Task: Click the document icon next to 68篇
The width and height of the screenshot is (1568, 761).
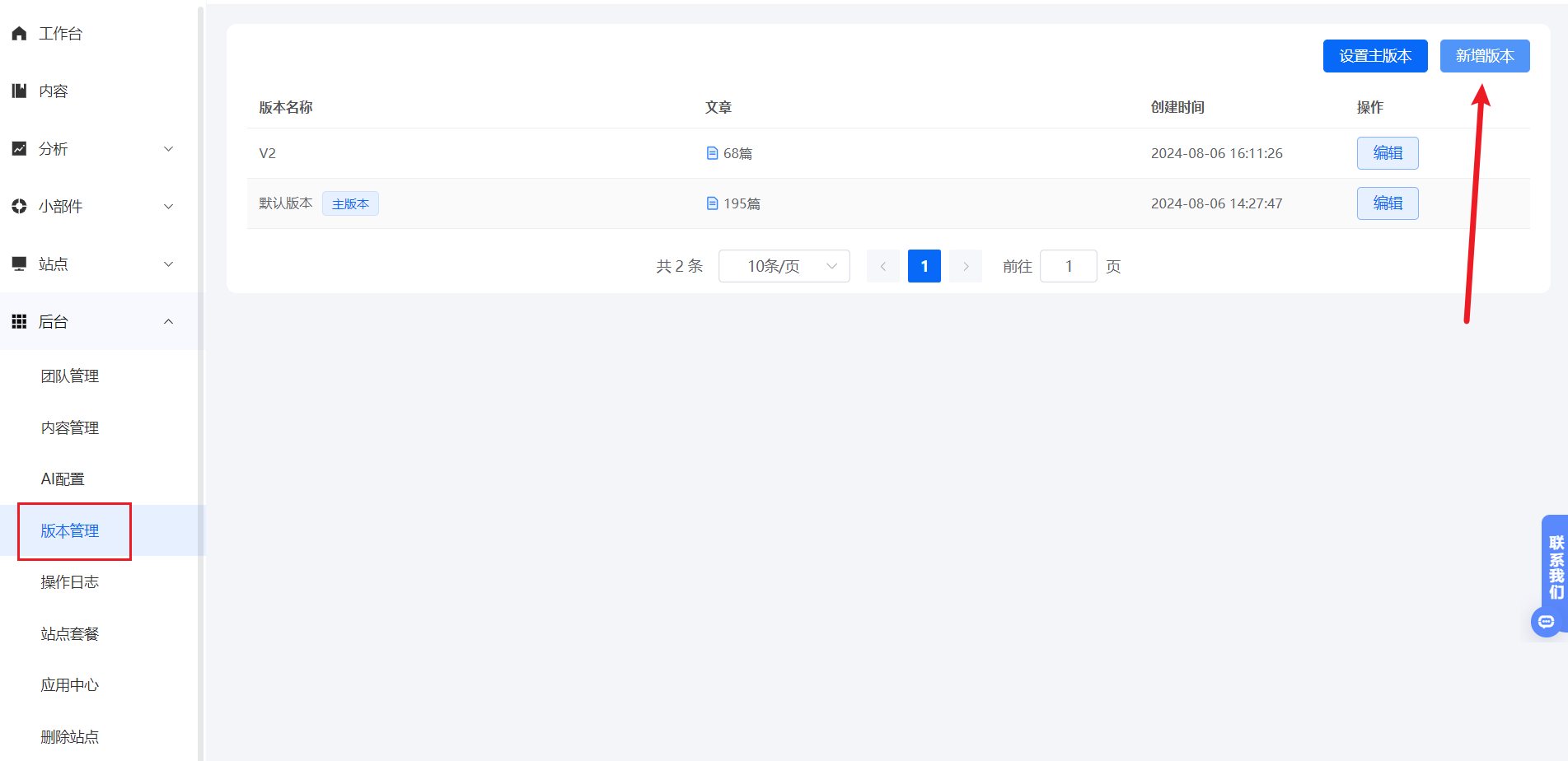Action: pyautogui.click(x=713, y=153)
